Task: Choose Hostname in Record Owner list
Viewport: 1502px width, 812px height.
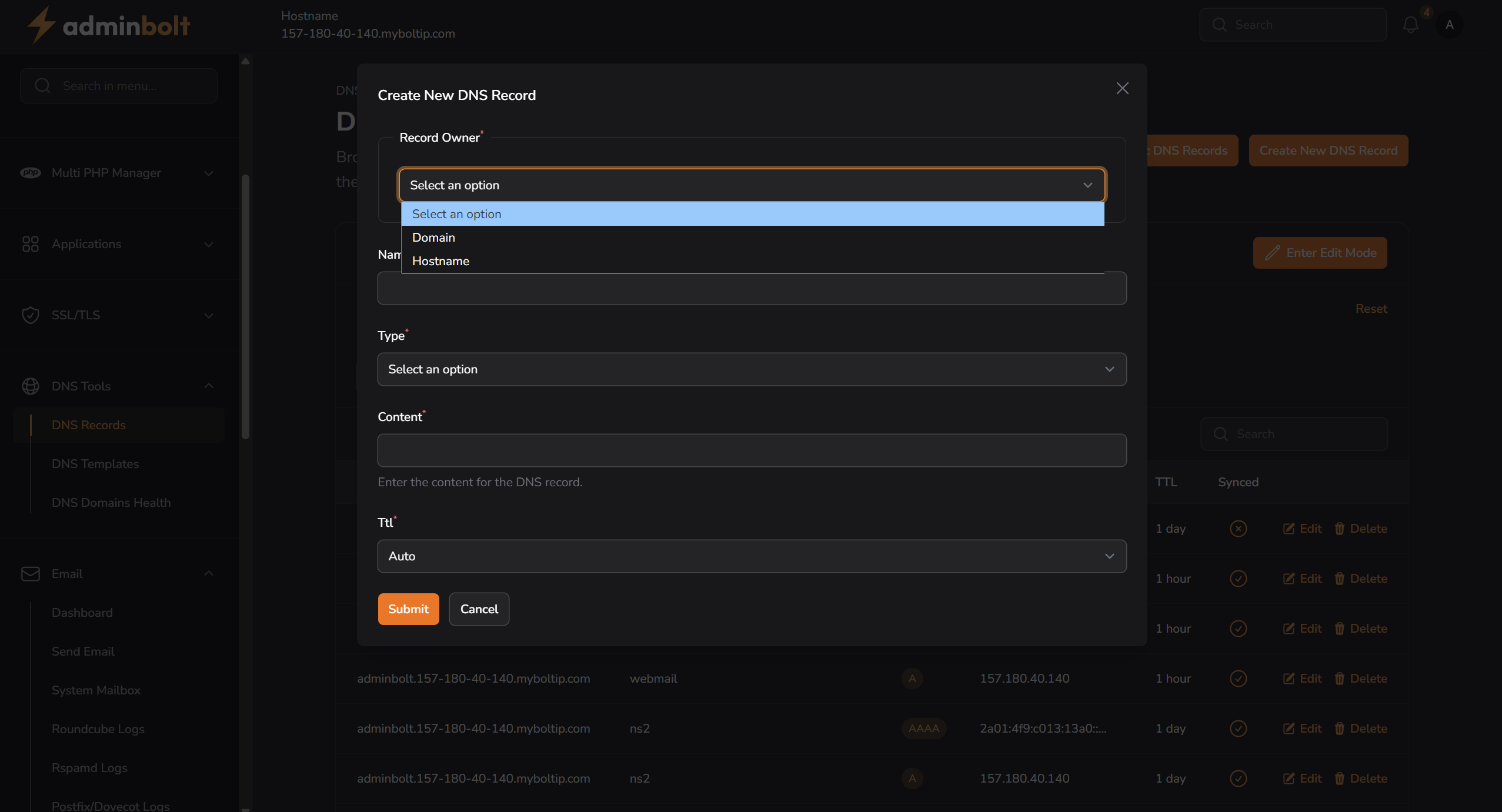Action: [x=440, y=261]
